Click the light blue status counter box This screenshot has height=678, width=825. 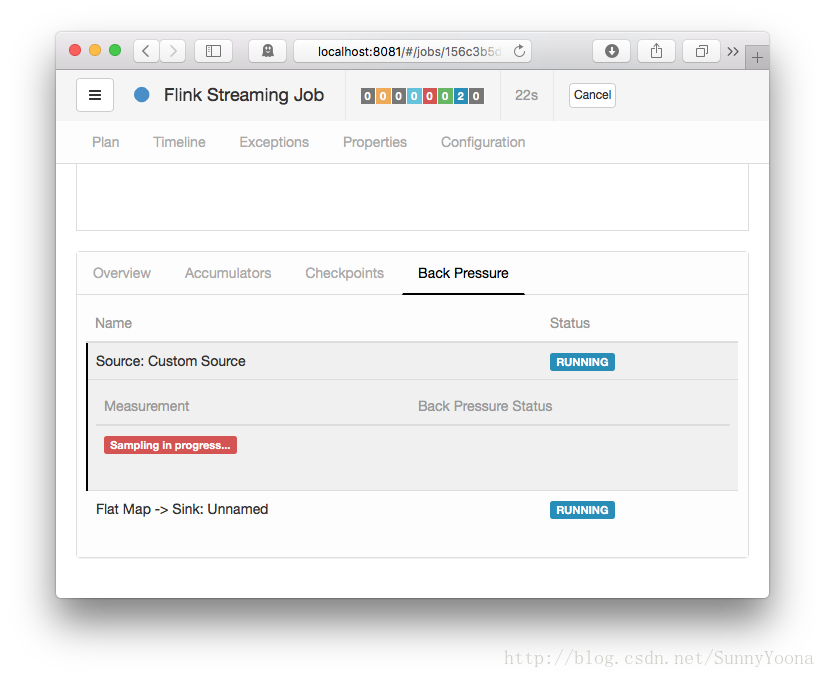(414, 96)
